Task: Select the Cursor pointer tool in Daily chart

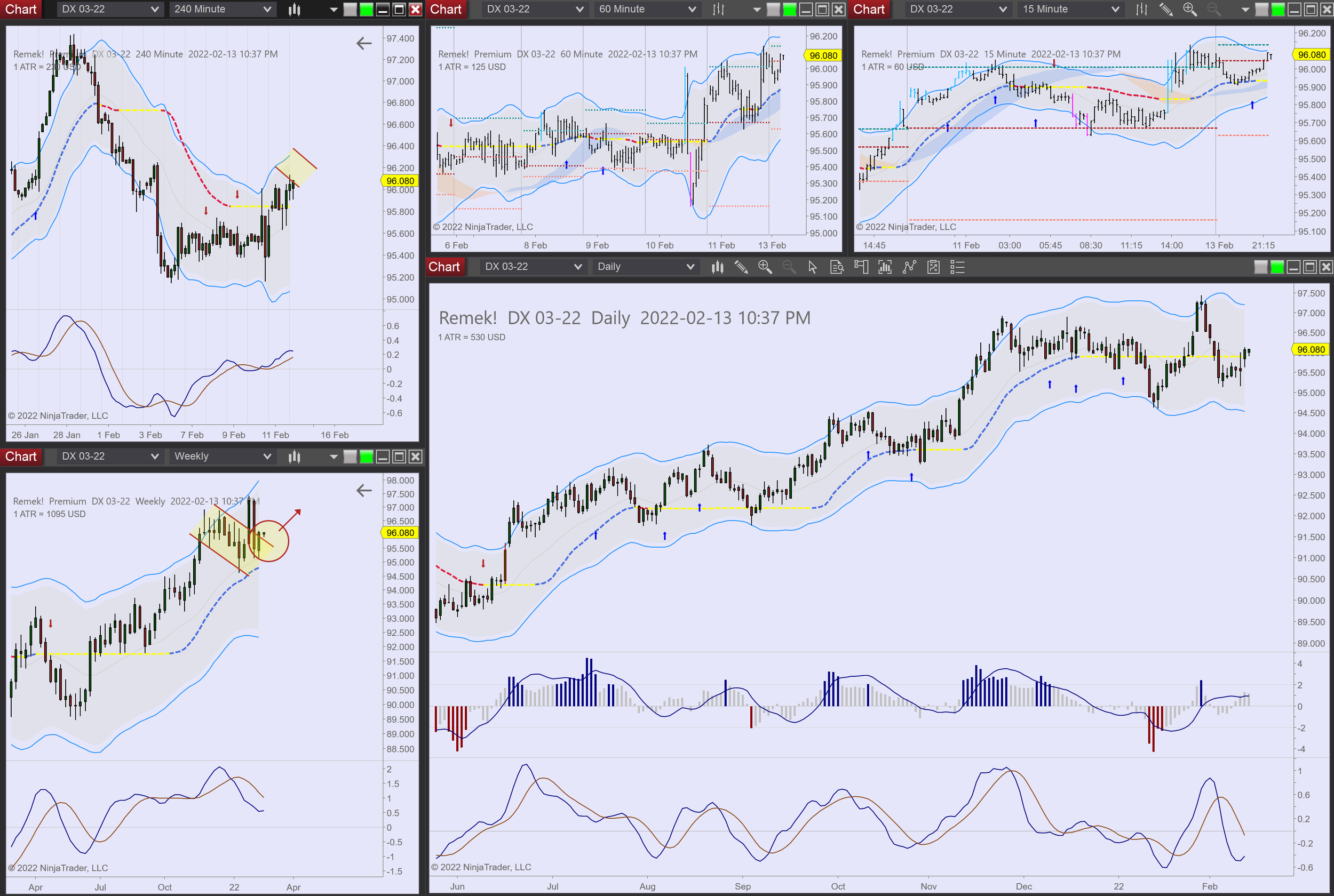Action: point(812,267)
